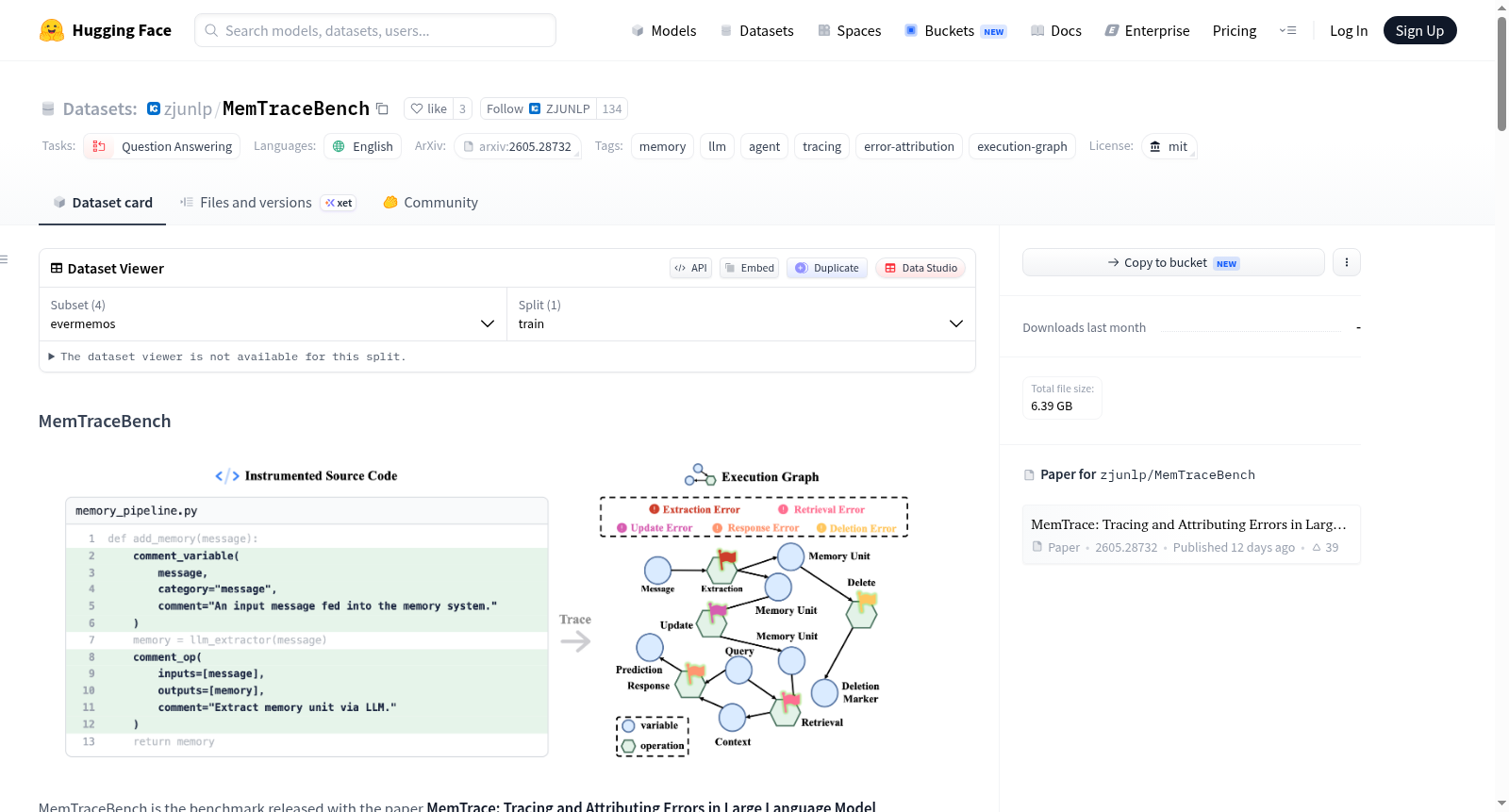Click the llm tag
This screenshot has width=1509, height=812.
click(717, 146)
